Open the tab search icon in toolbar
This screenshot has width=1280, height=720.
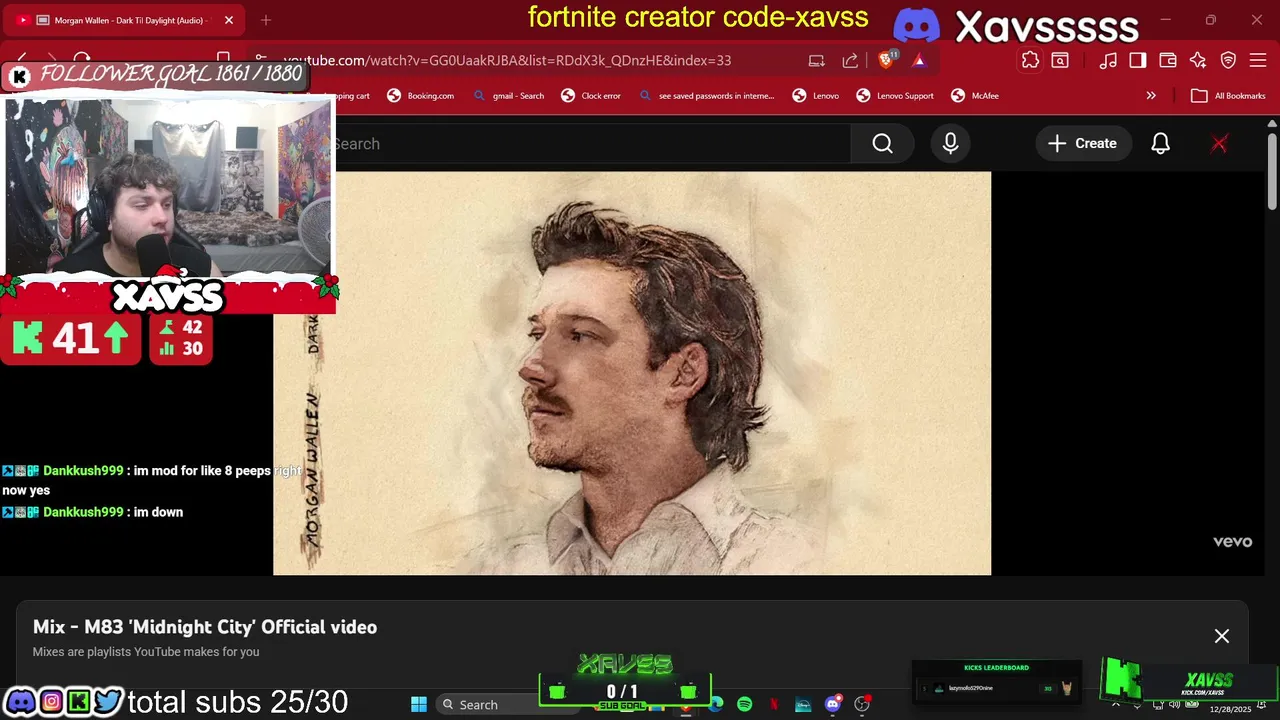coord(1060,60)
